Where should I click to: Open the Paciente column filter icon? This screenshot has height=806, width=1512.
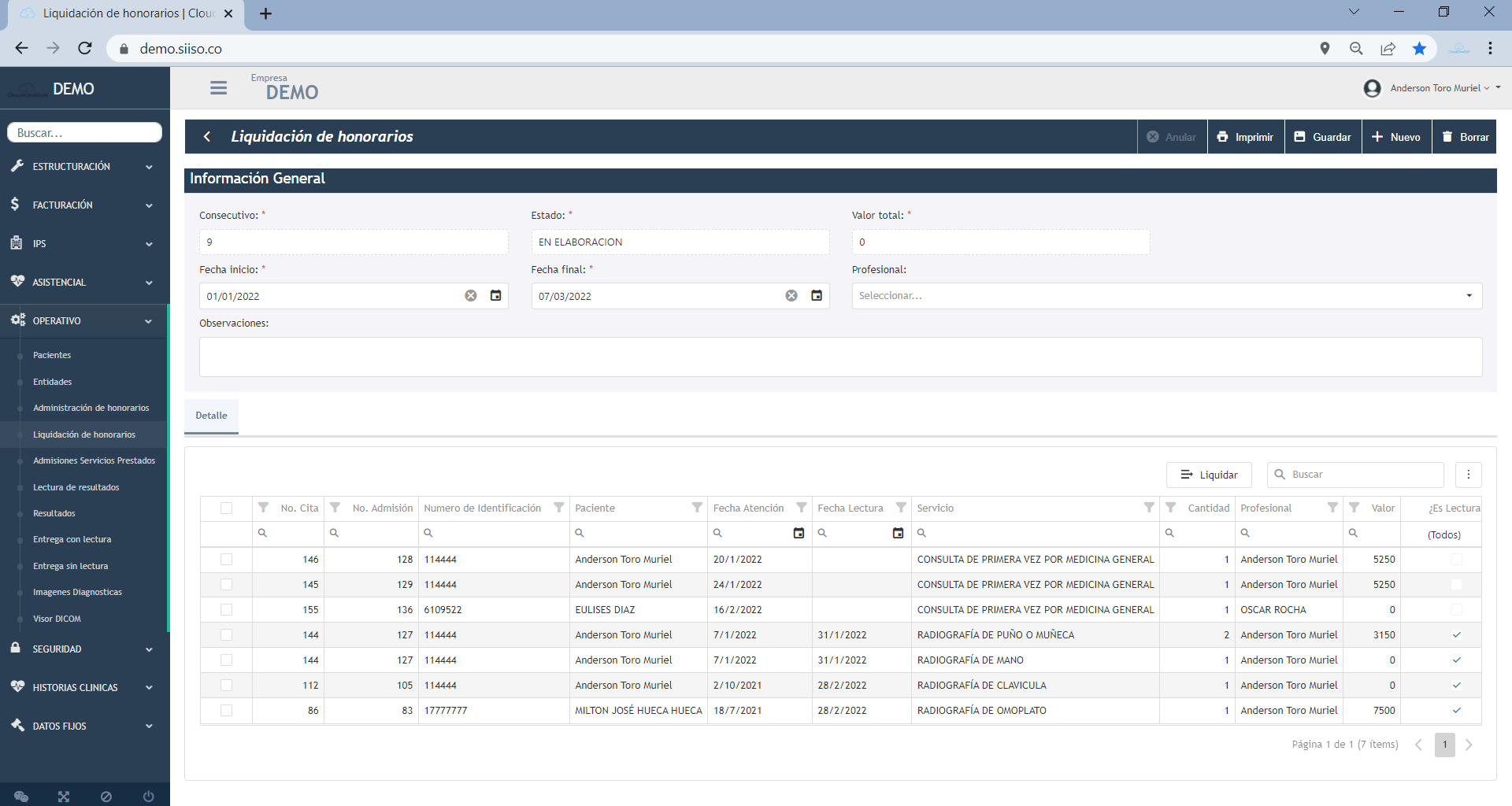click(x=697, y=508)
